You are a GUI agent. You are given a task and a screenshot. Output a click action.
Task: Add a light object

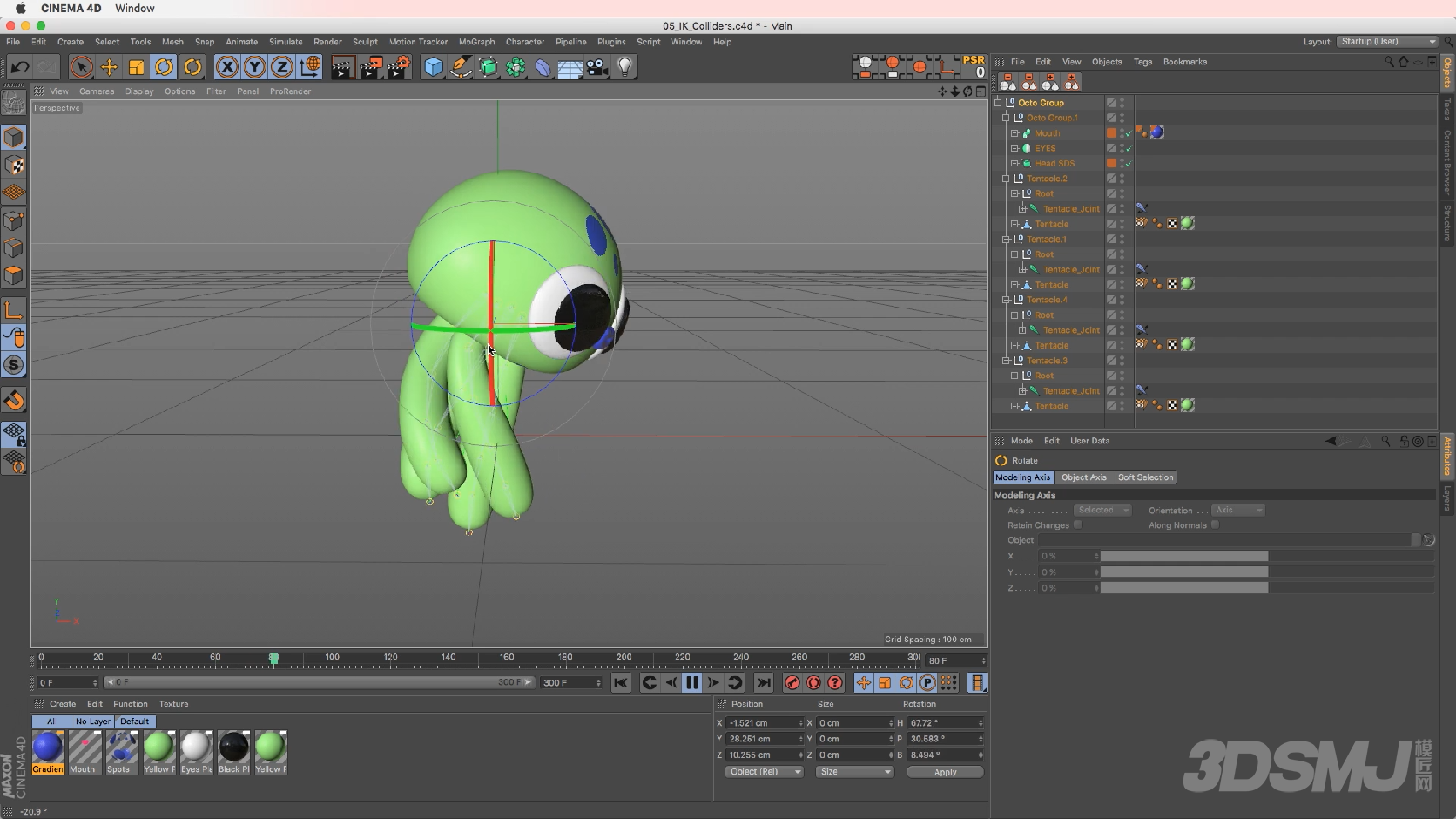pos(625,67)
